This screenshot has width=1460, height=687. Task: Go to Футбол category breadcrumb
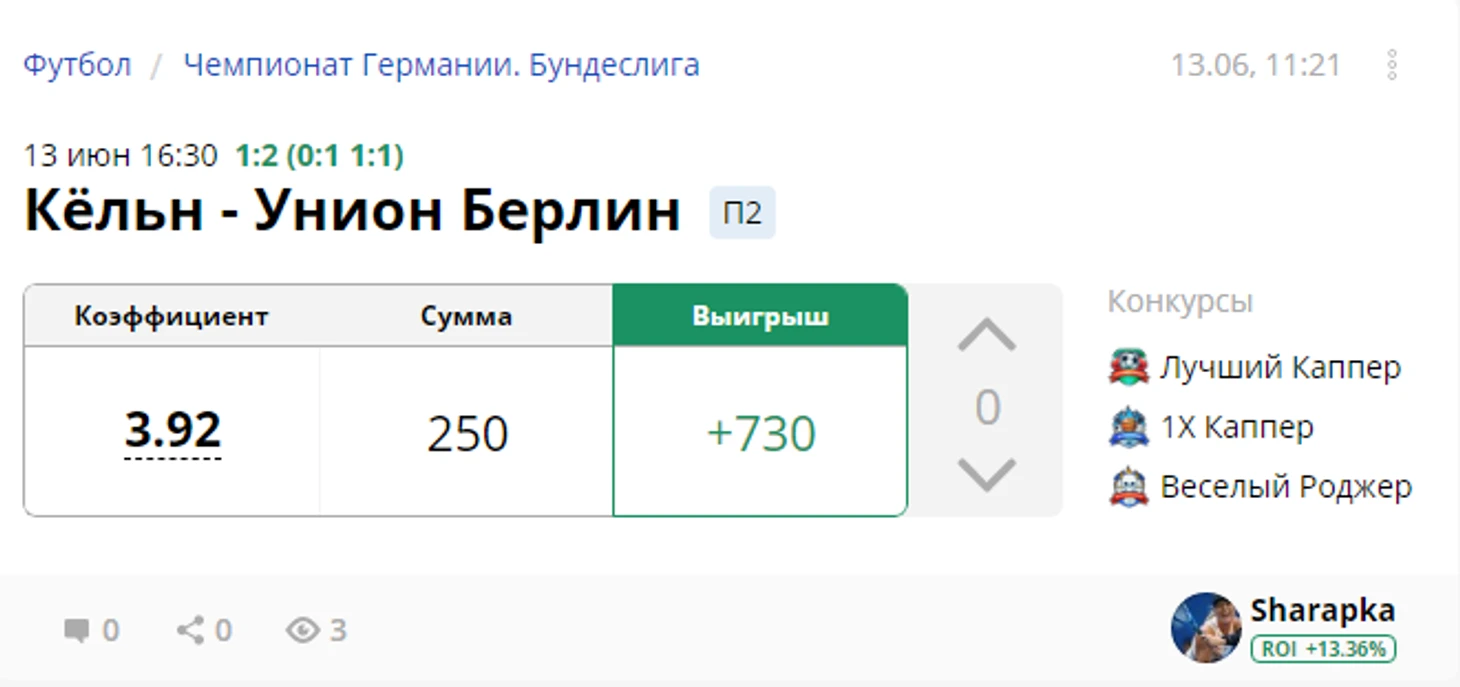(77, 65)
